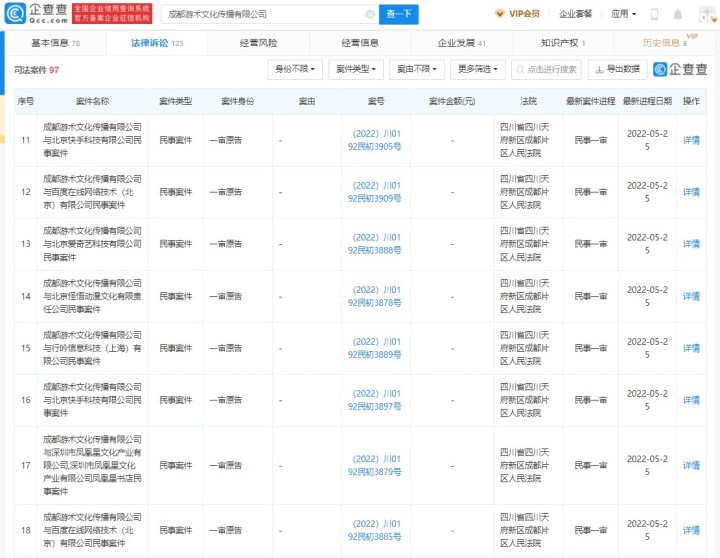
Task: Open case number 川0192民初3889号
Action: (x=375, y=348)
